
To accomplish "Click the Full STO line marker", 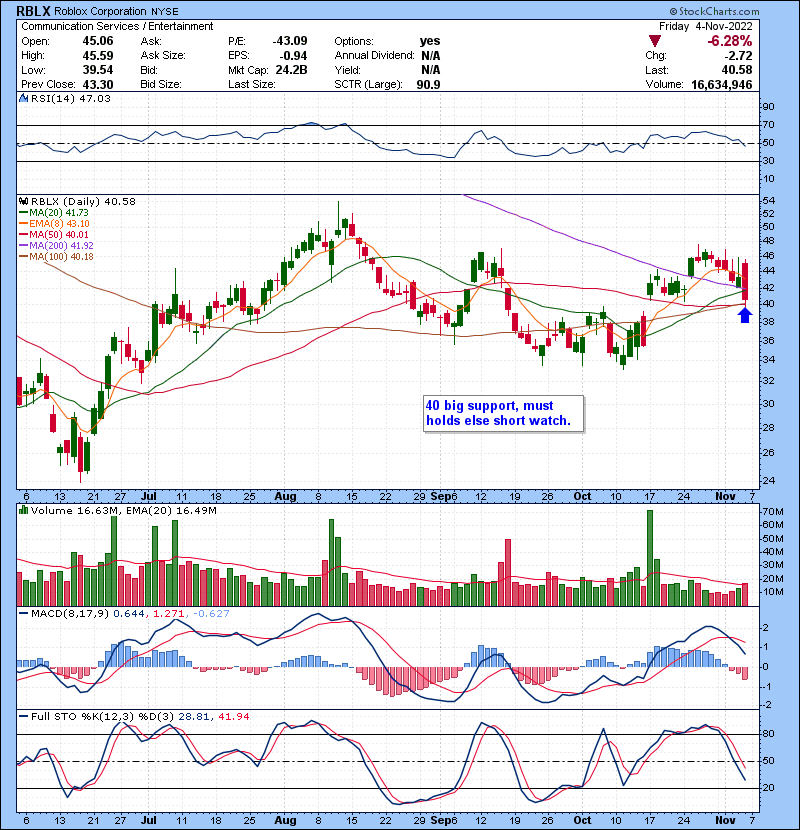I will (23, 717).
